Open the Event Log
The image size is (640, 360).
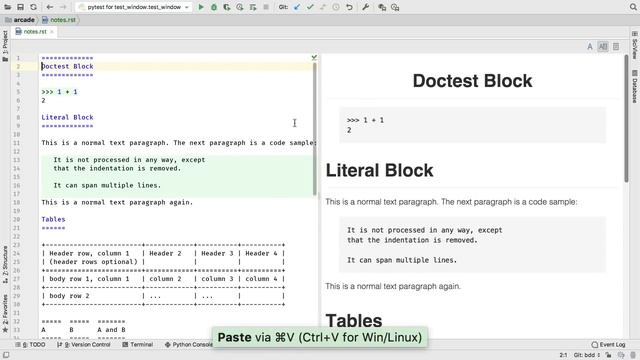608,344
